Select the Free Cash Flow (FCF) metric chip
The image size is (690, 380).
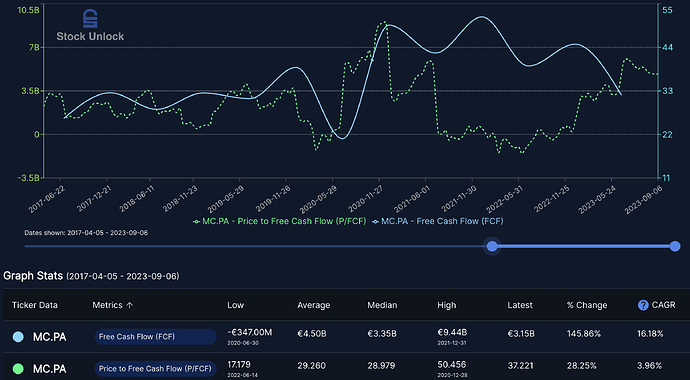click(x=155, y=337)
